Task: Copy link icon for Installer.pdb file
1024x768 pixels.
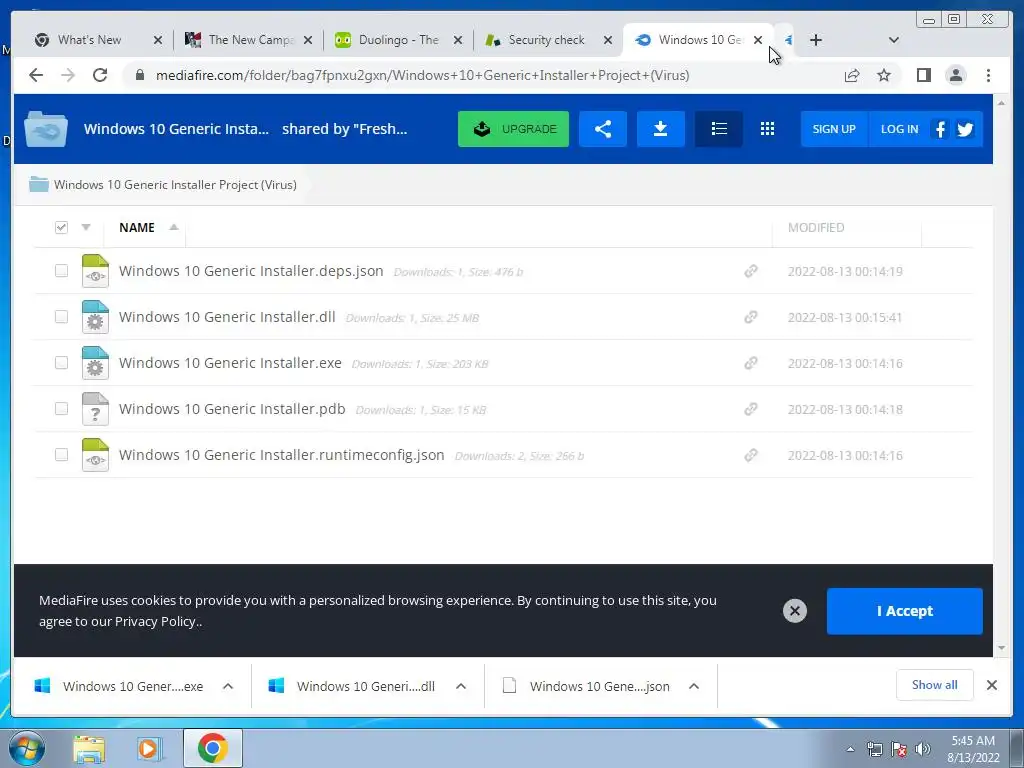Action: coord(751,409)
